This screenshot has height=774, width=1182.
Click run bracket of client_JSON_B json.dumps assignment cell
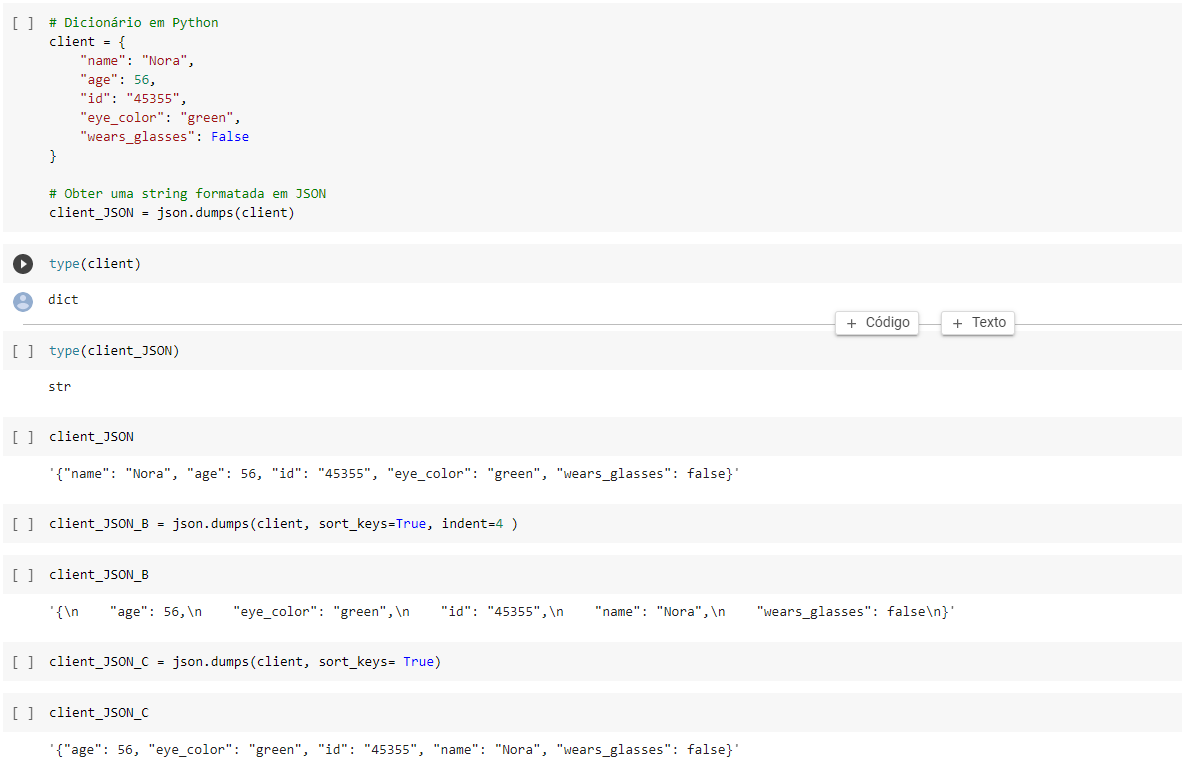point(23,524)
